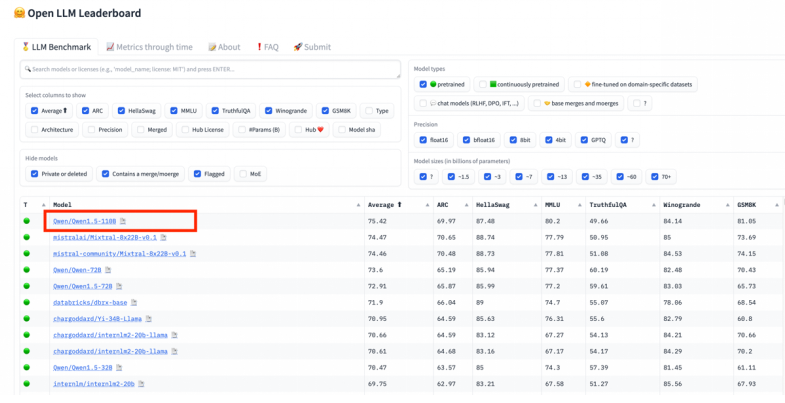Enable continuously pretrained model type checkbox
This screenshot has height=403, width=785.
point(483,84)
